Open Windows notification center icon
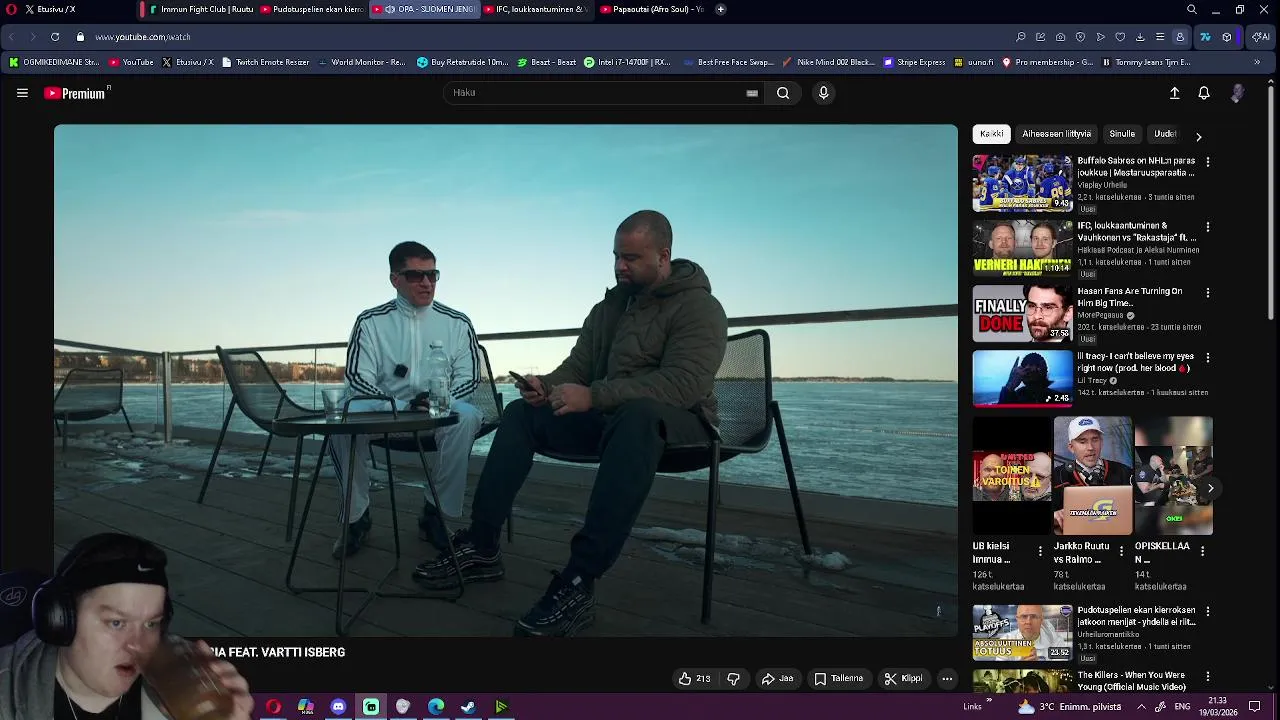1280x720 pixels. (1255, 707)
